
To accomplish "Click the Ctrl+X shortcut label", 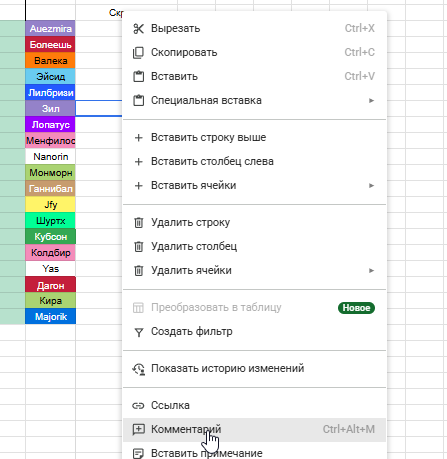I will click(360, 28).
